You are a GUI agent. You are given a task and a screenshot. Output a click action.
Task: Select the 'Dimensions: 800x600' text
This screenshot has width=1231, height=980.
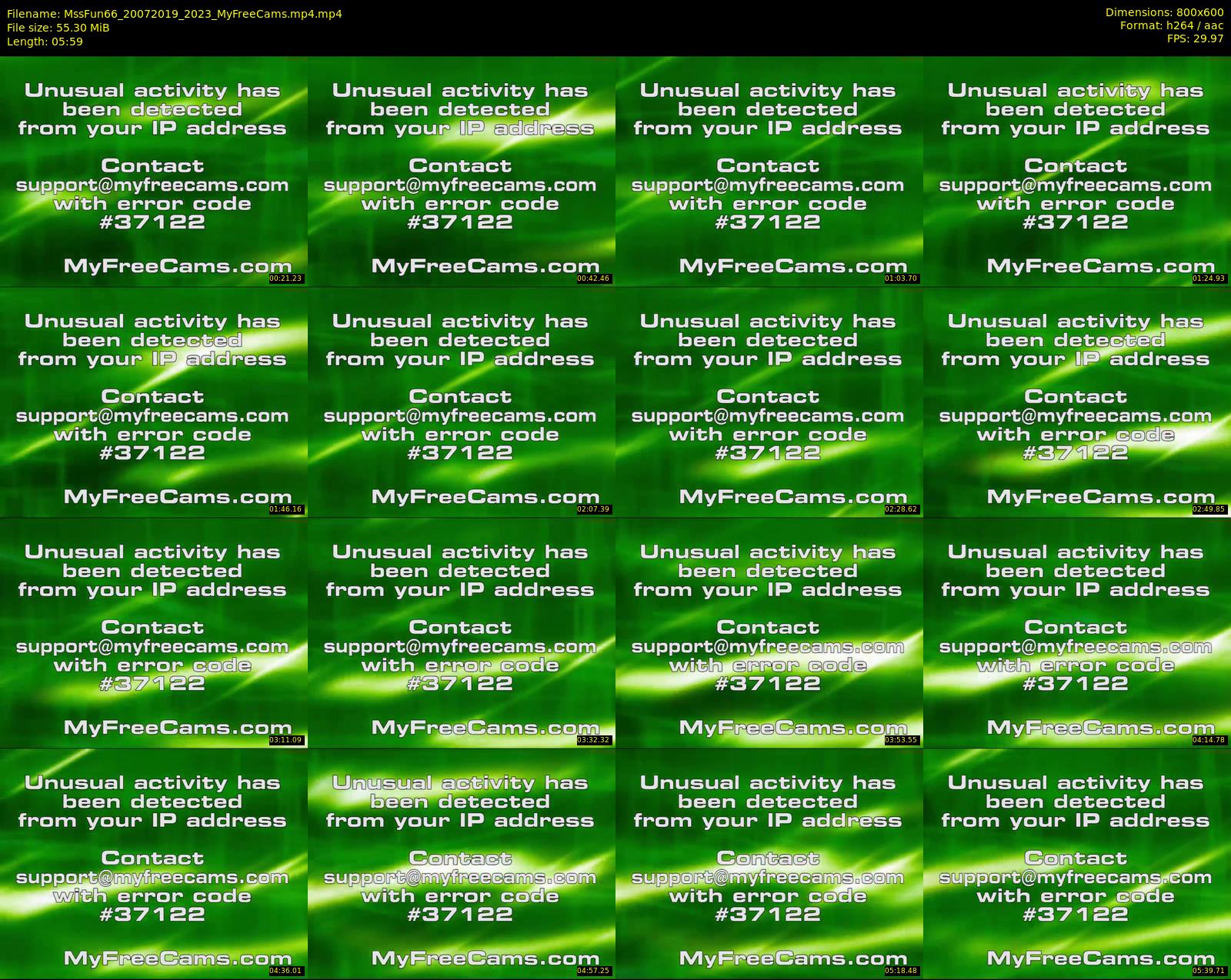click(x=1164, y=12)
